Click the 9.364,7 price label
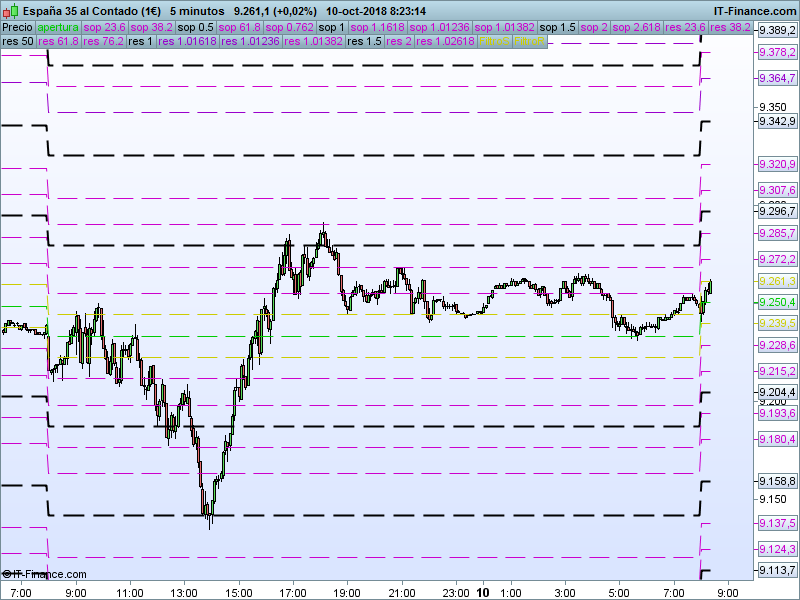This screenshot has width=800, height=600. [777, 79]
